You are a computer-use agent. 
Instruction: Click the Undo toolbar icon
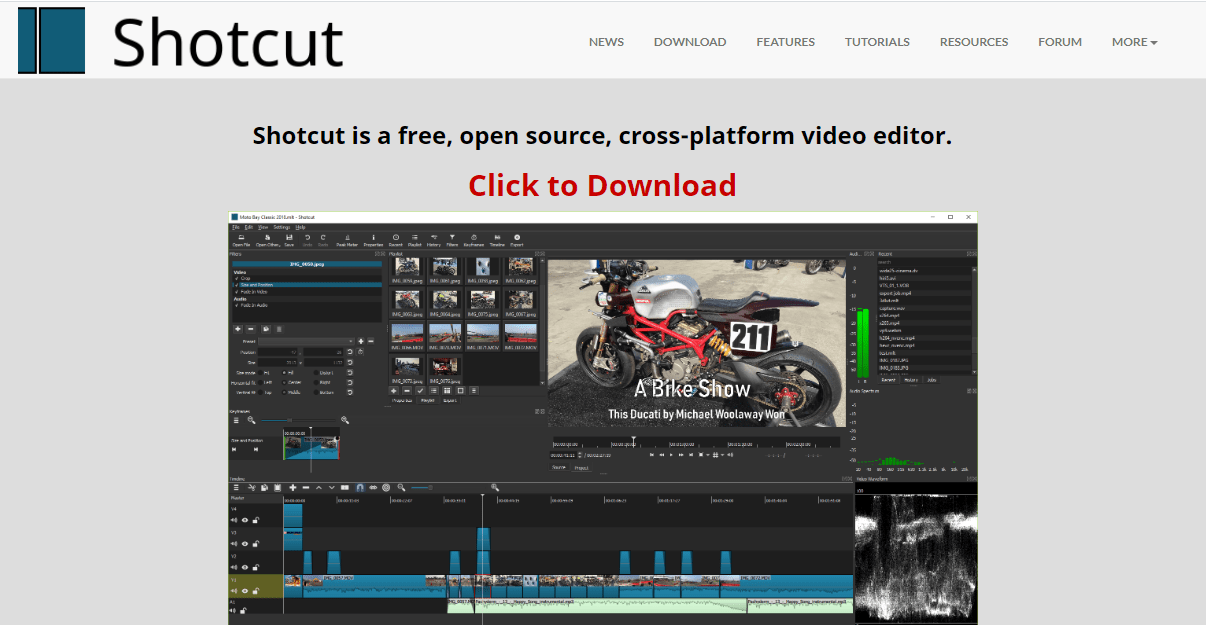pyautogui.click(x=307, y=240)
